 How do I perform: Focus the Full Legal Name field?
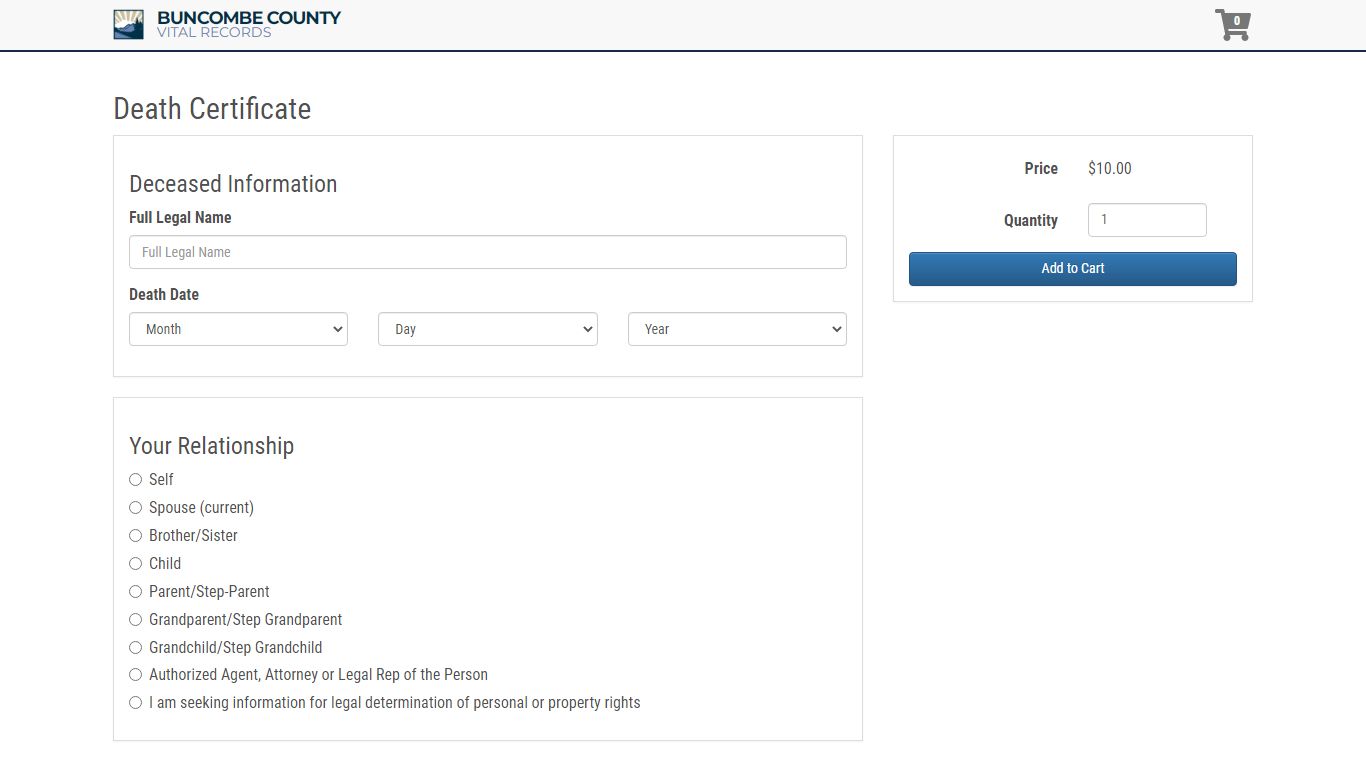coord(488,252)
